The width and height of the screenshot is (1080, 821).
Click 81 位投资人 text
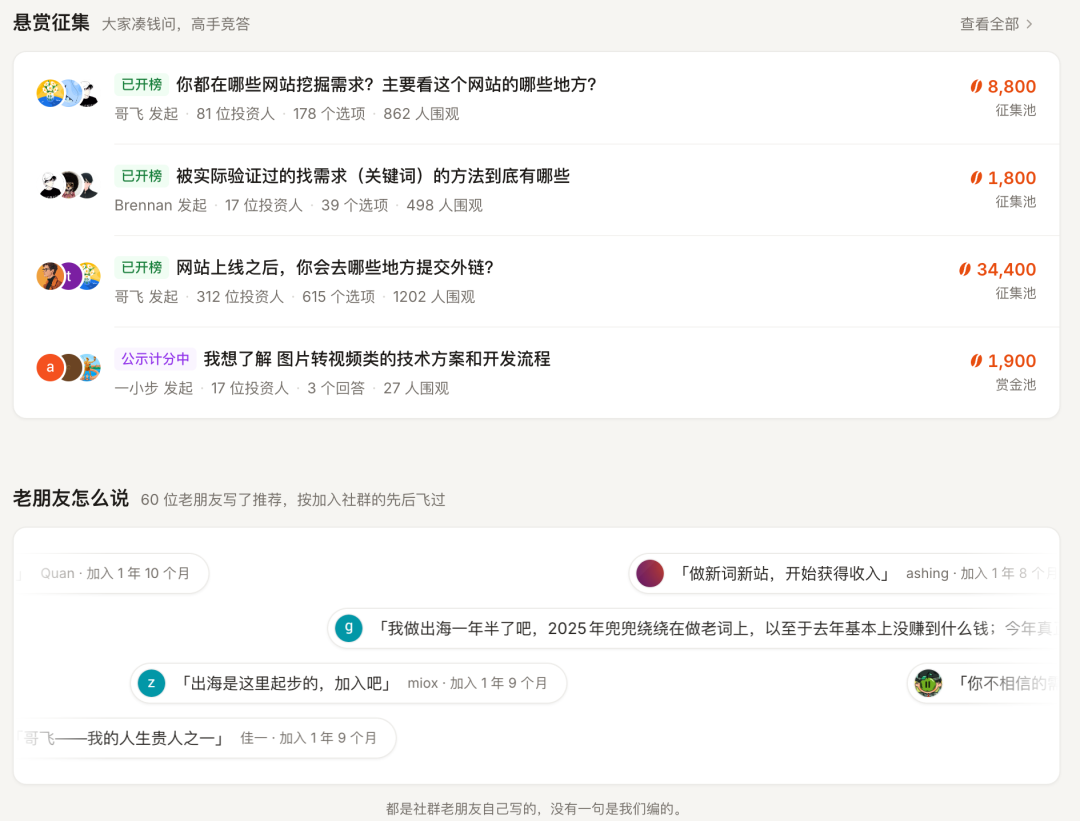pyautogui.click(x=236, y=114)
